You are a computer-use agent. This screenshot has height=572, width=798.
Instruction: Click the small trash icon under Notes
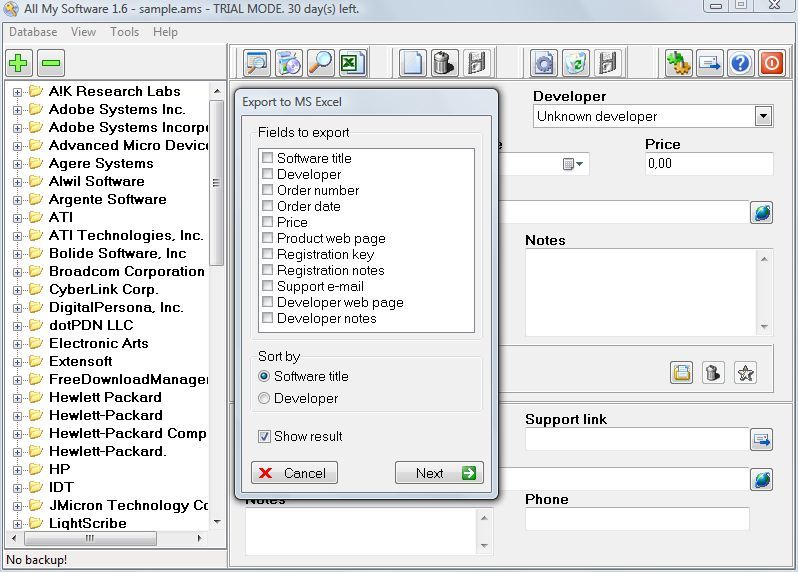pos(714,373)
